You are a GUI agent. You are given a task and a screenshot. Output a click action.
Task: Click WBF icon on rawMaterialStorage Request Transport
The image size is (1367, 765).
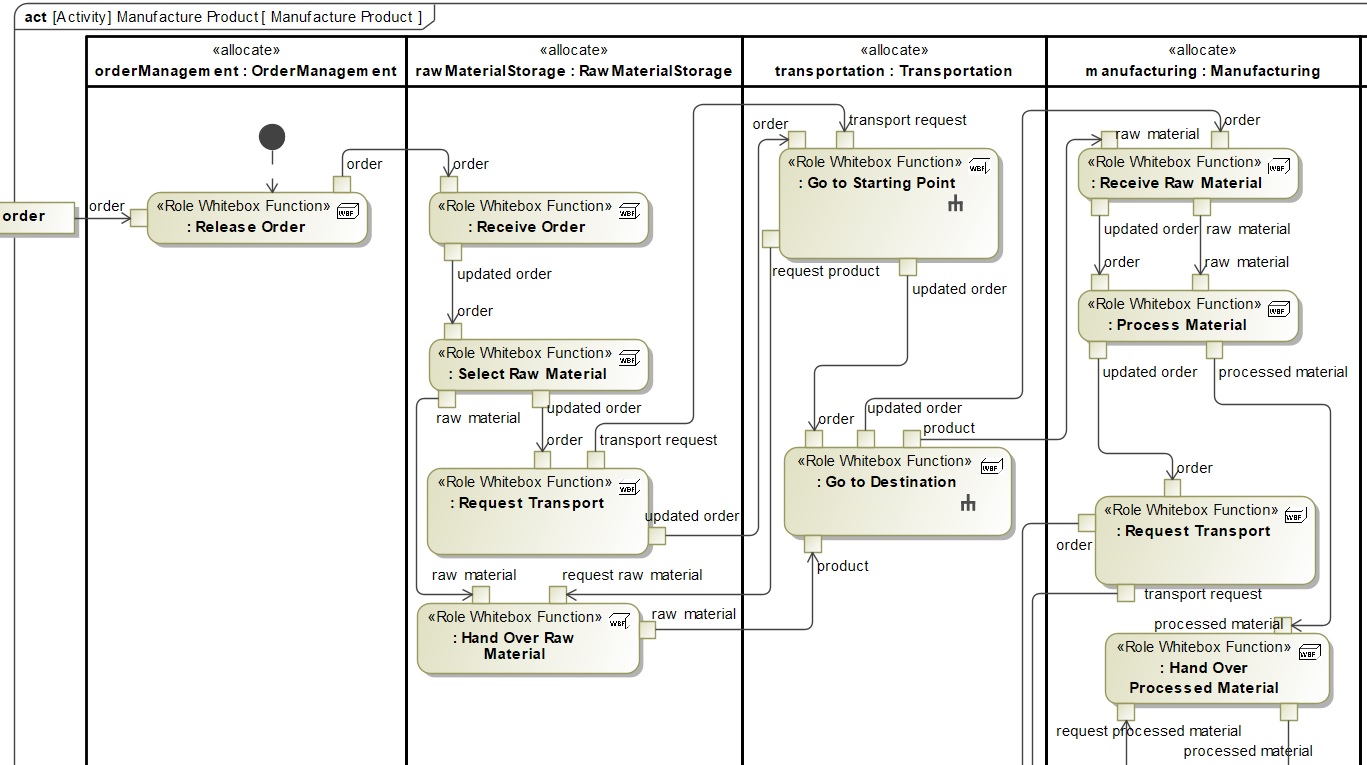(629, 487)
